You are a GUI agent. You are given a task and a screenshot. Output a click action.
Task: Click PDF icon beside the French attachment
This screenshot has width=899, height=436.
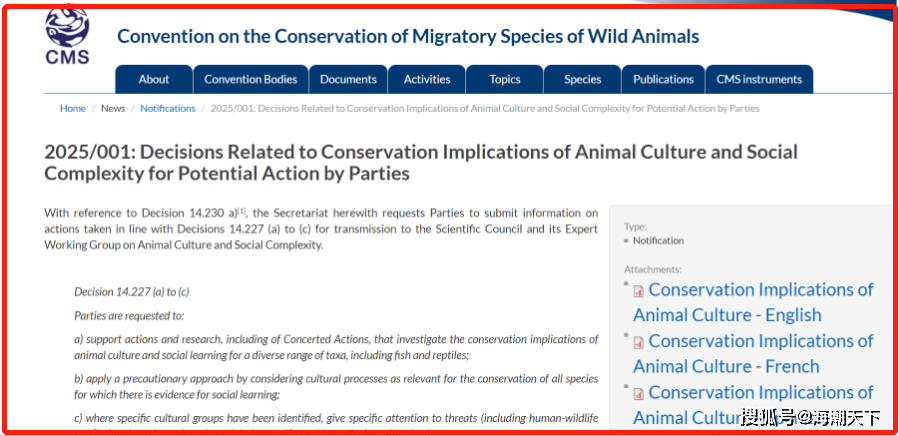point(638,343)
